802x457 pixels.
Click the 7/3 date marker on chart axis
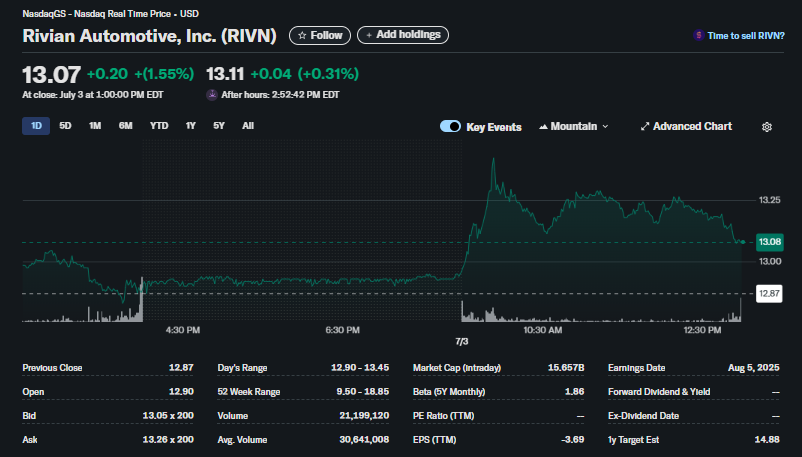tap(461, 341)
